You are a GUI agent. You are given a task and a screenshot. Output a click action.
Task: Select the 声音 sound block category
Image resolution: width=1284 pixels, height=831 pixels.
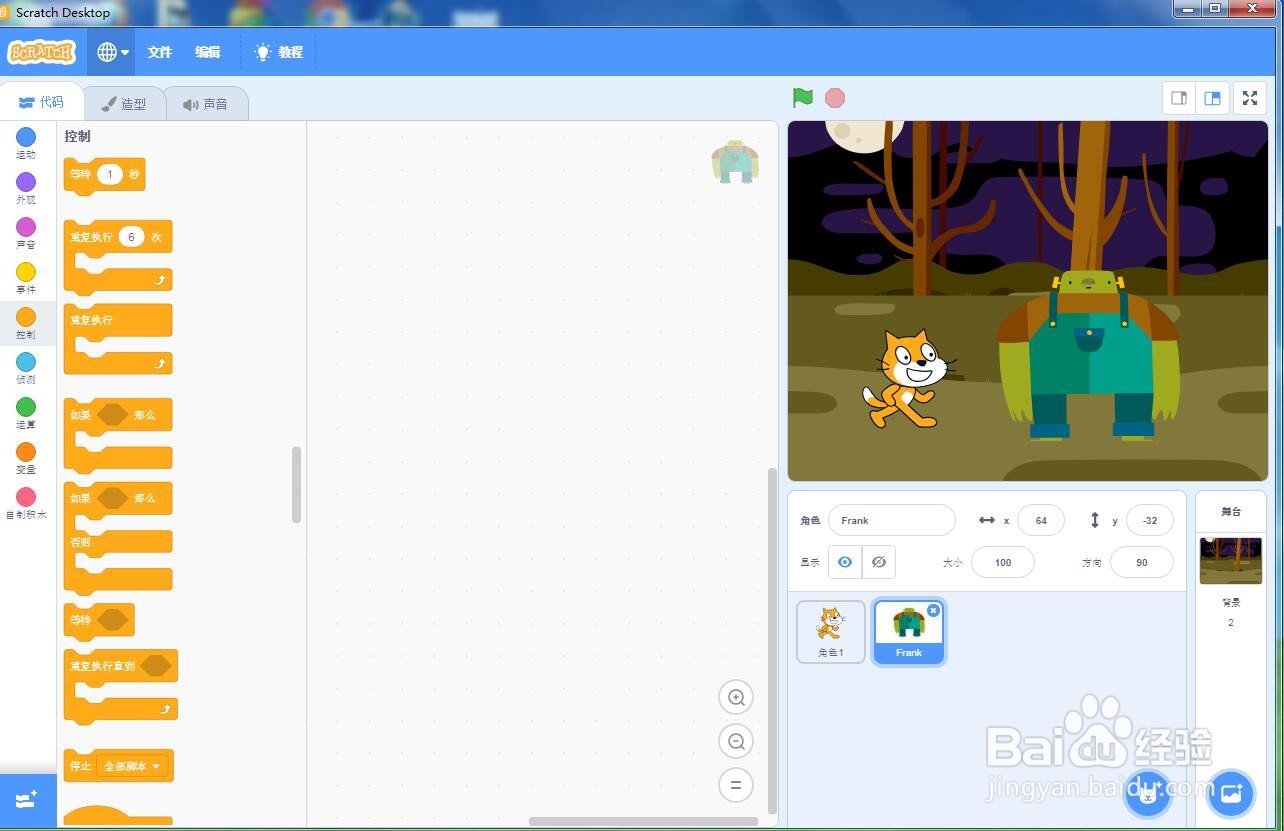point(26,233)
